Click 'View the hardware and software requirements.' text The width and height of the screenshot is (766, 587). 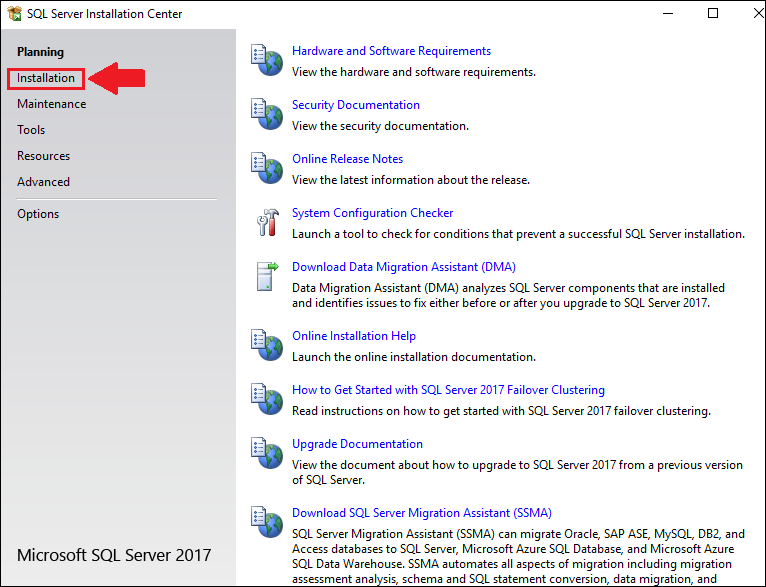(x=414, y=72)
